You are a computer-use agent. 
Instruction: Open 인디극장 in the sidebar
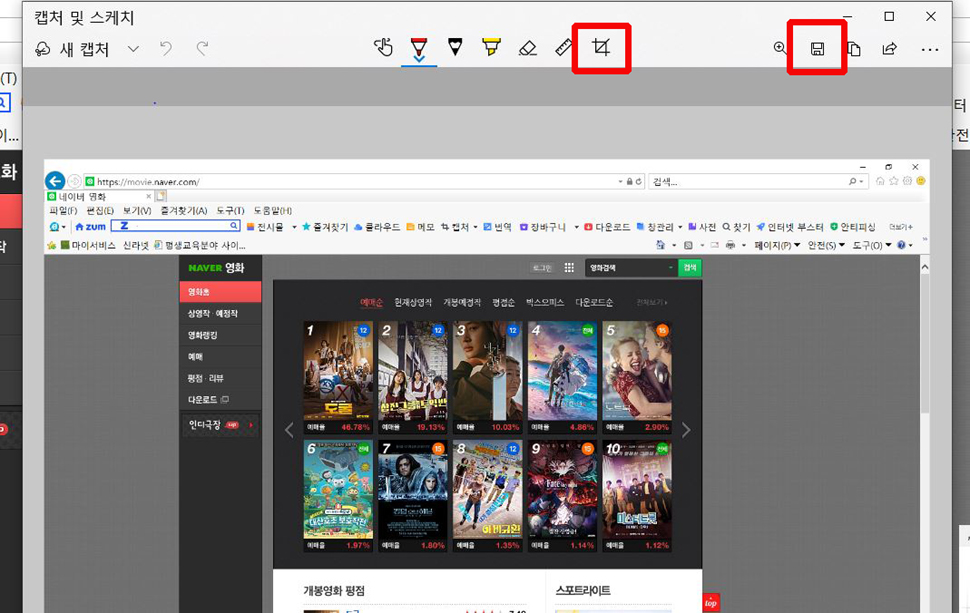point(205,424)
